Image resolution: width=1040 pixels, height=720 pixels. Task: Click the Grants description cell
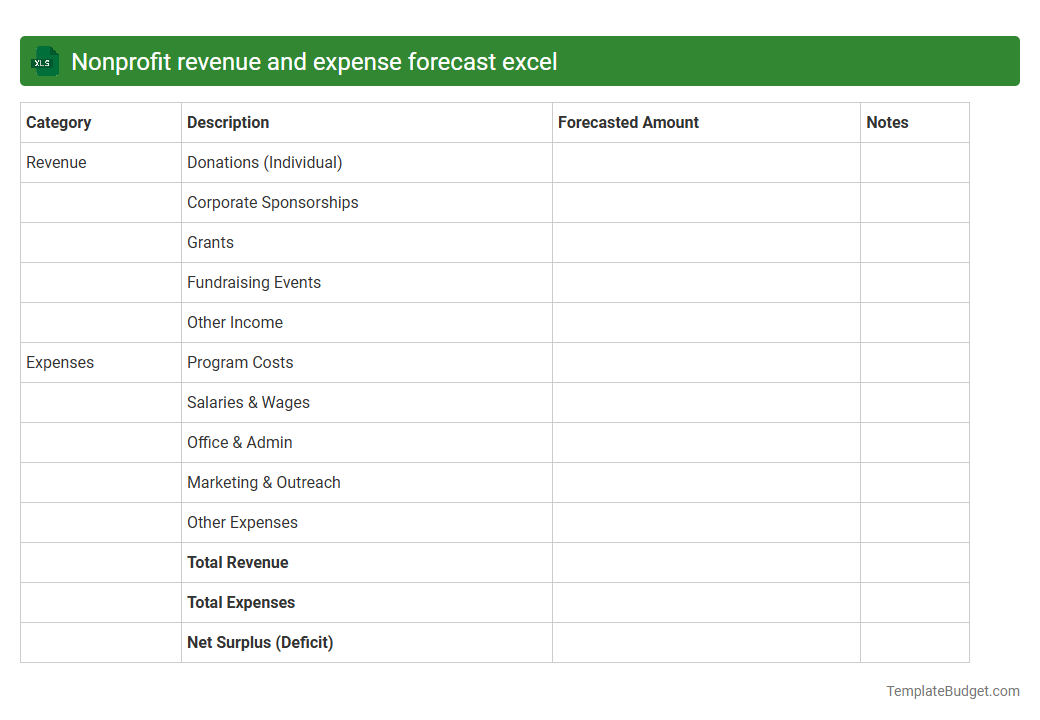210,242
